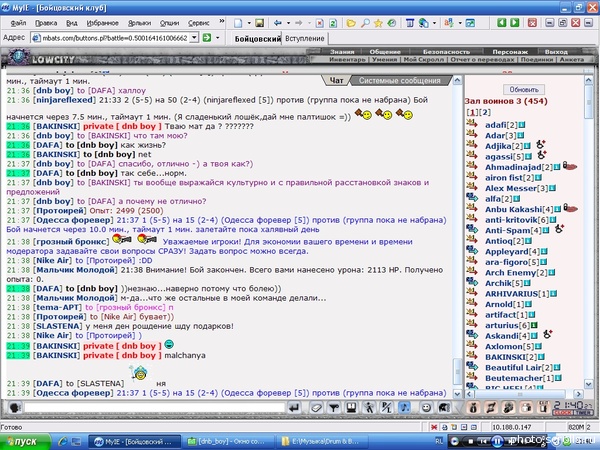Click Show Desktop quick launch icon
Viewport: 600px width, 450px height.
[x=76, y=442]
